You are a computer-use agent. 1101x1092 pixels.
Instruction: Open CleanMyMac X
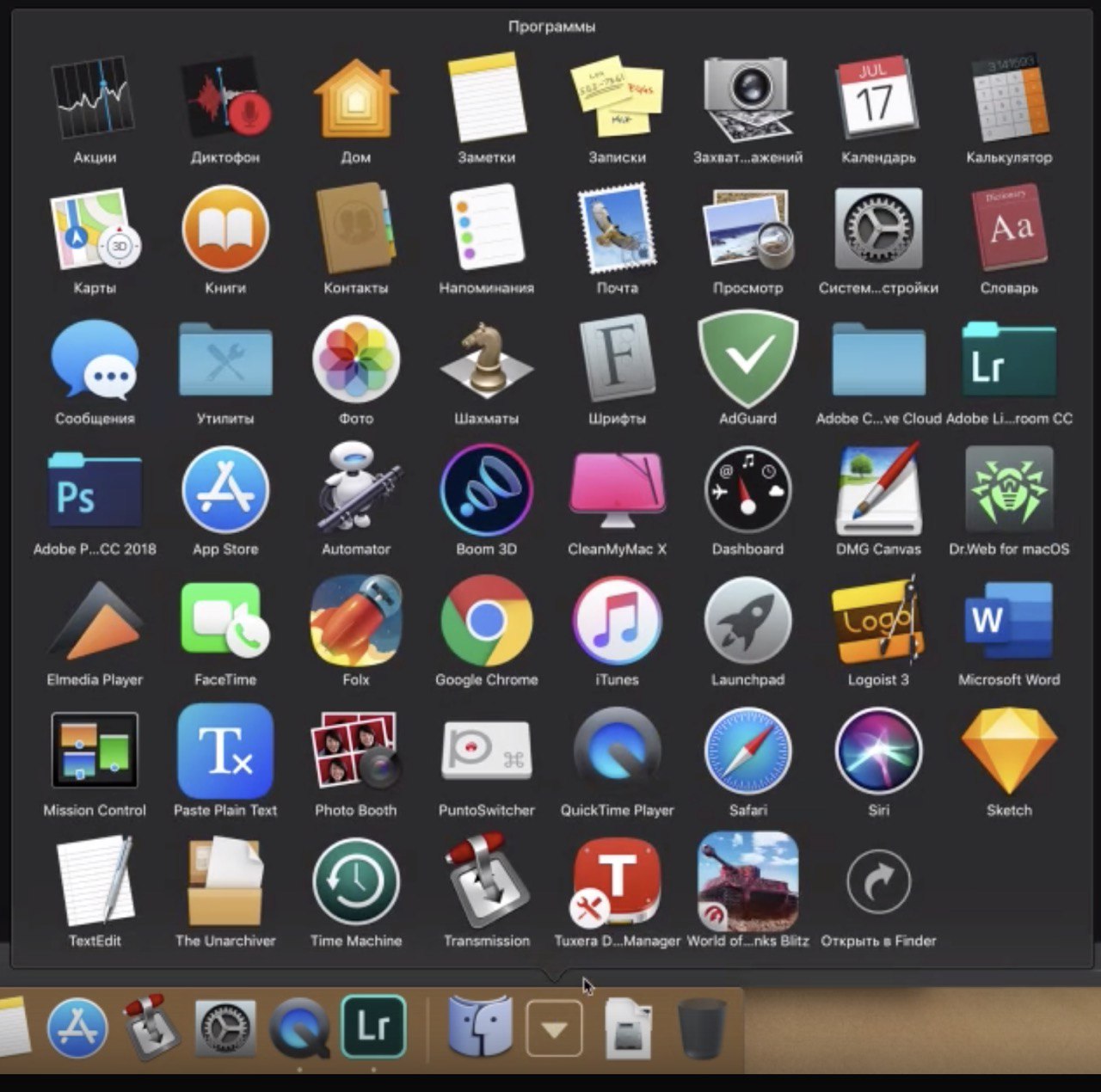pyautogui.click(x=618, y=490)
